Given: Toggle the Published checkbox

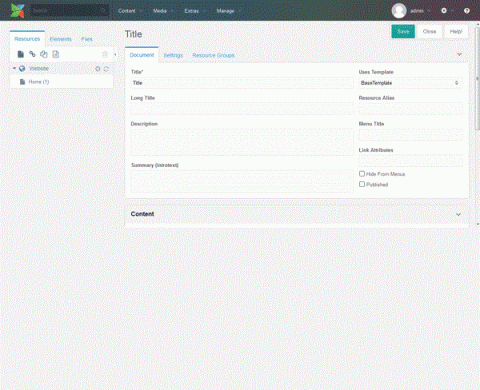Looking at the screenshot, I should 362,184.
